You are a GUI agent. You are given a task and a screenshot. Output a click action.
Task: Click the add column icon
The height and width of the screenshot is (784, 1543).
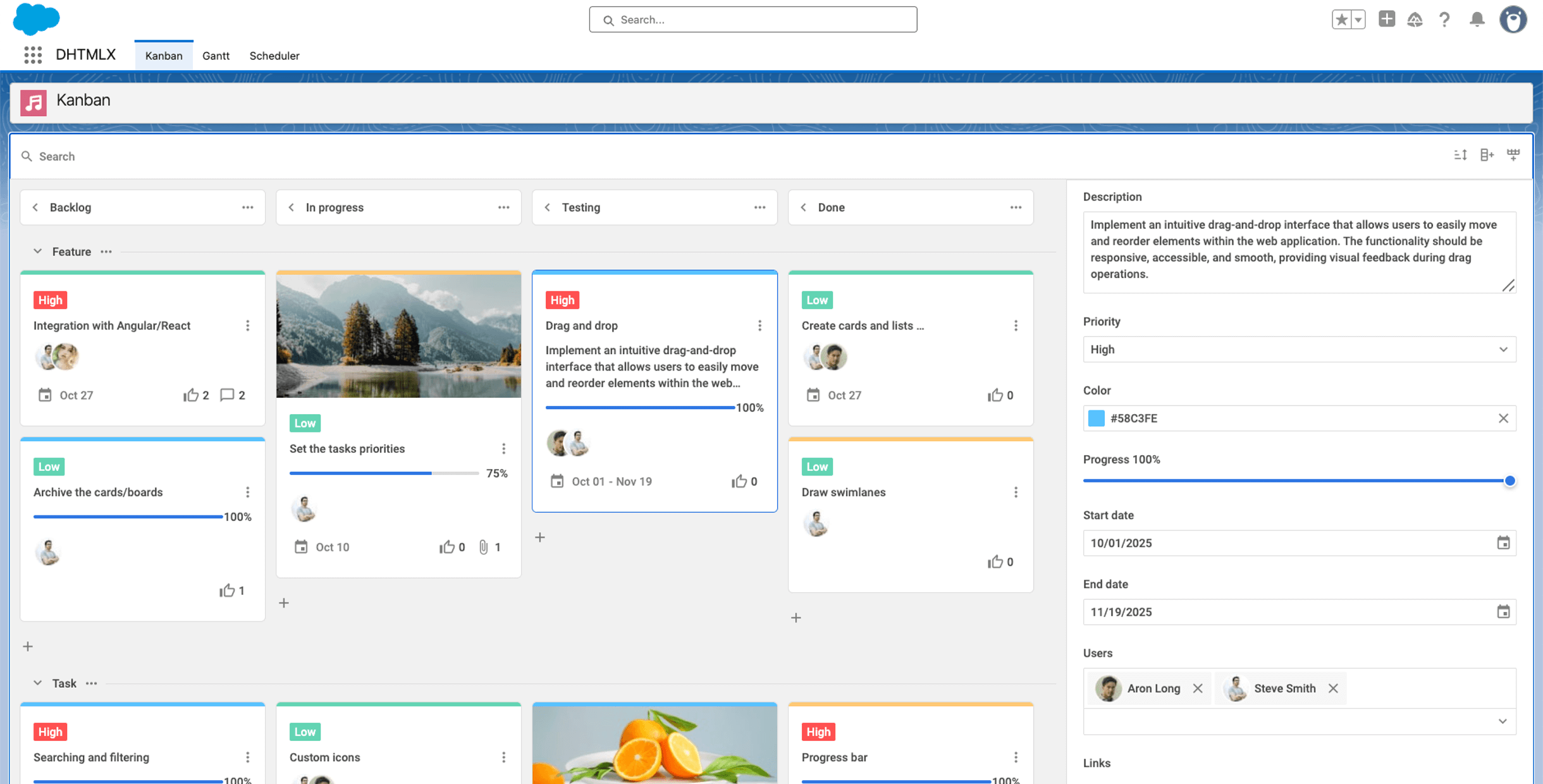1486,155
